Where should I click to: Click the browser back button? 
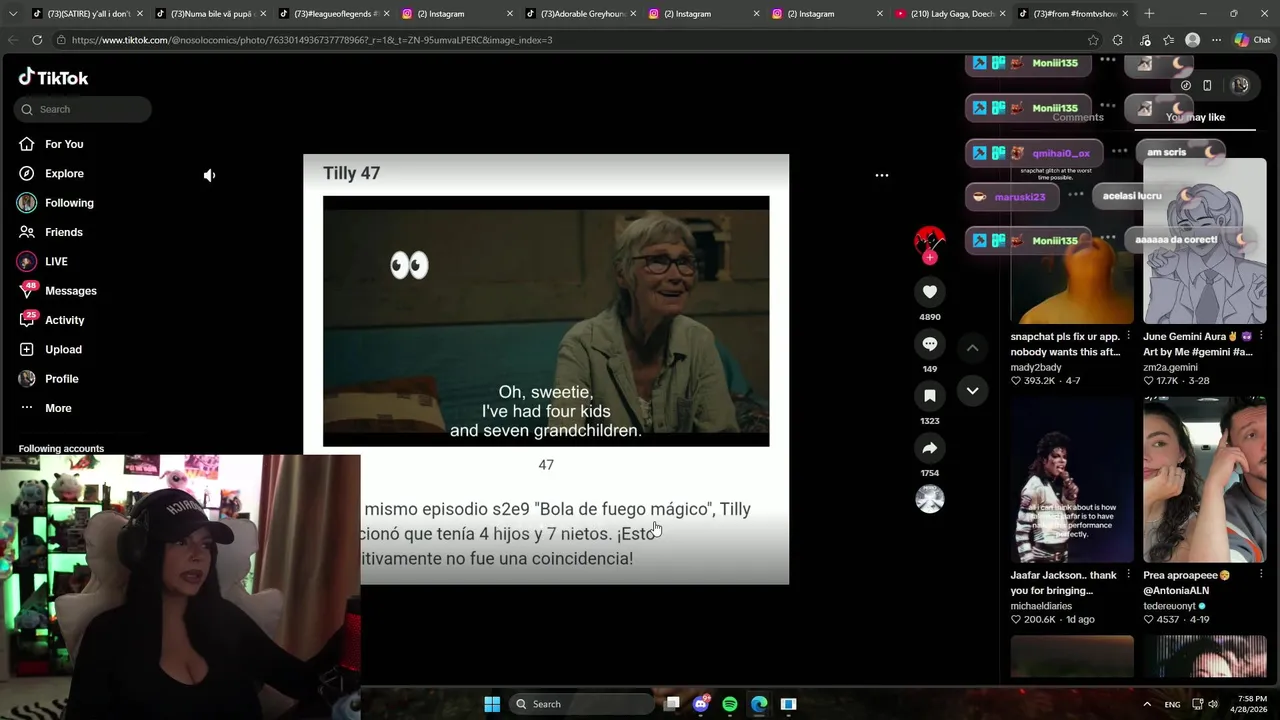(x=13, y=40)
